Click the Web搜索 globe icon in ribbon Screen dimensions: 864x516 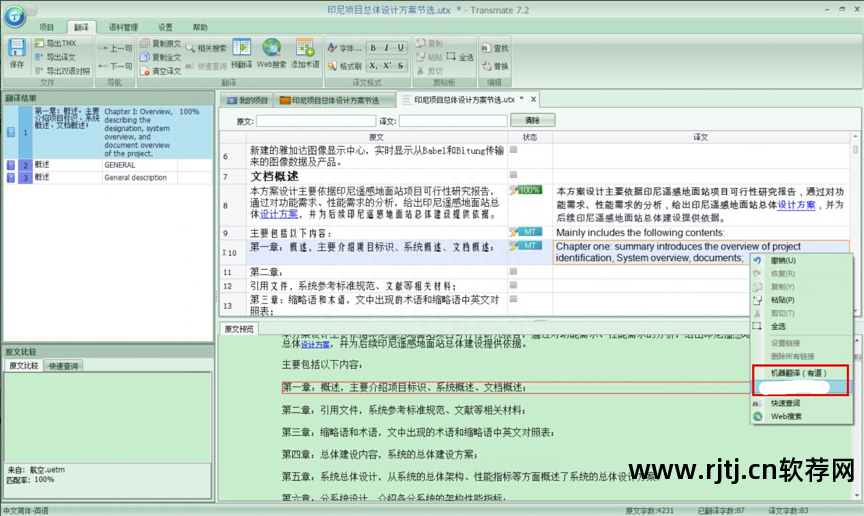pos(272,53)
